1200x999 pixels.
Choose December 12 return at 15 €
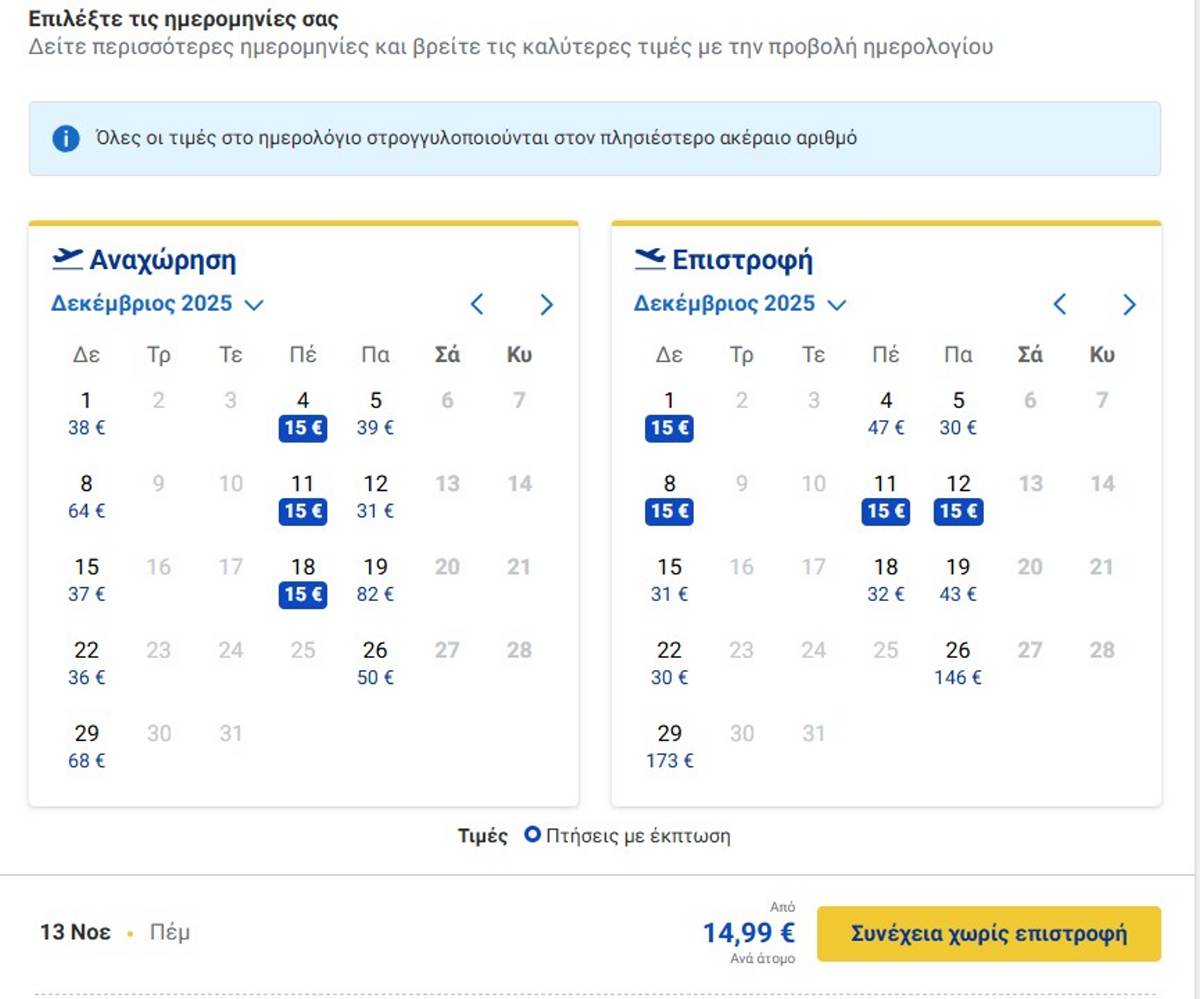coord(958,498)
